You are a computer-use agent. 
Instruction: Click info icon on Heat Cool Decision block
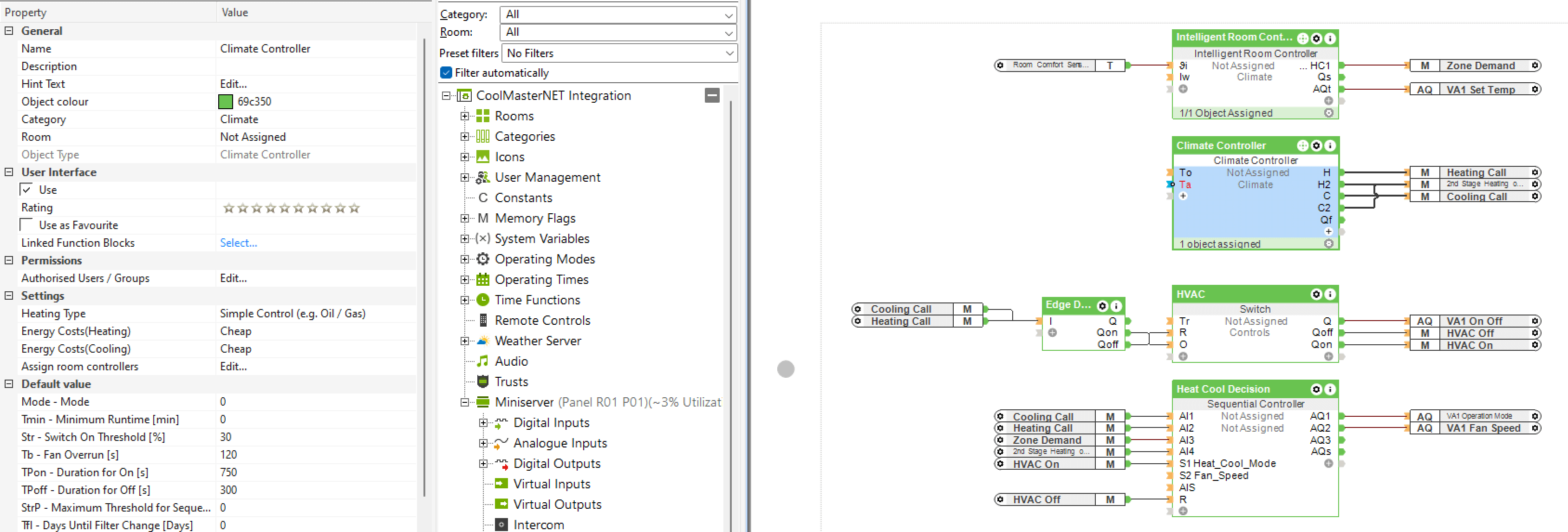[x=1330, y=389]
